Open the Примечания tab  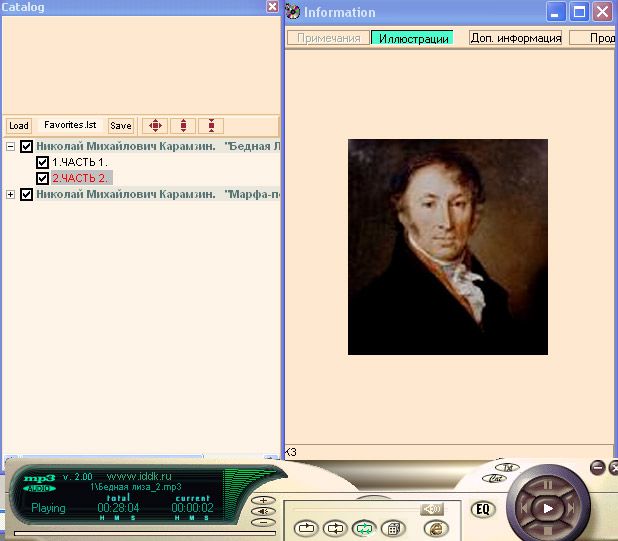pos(329,38)
